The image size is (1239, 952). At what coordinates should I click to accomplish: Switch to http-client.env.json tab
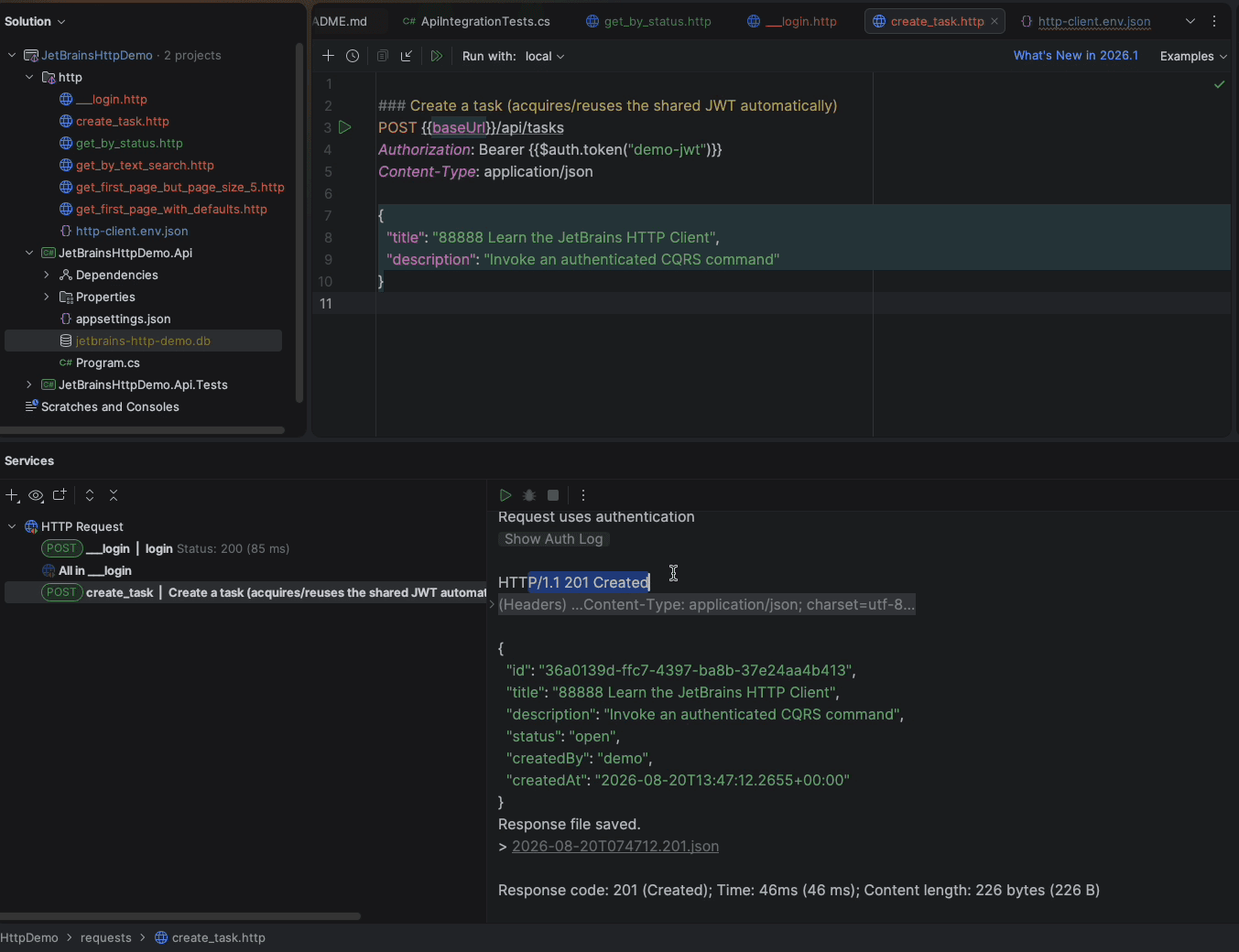pos(1086,21)
